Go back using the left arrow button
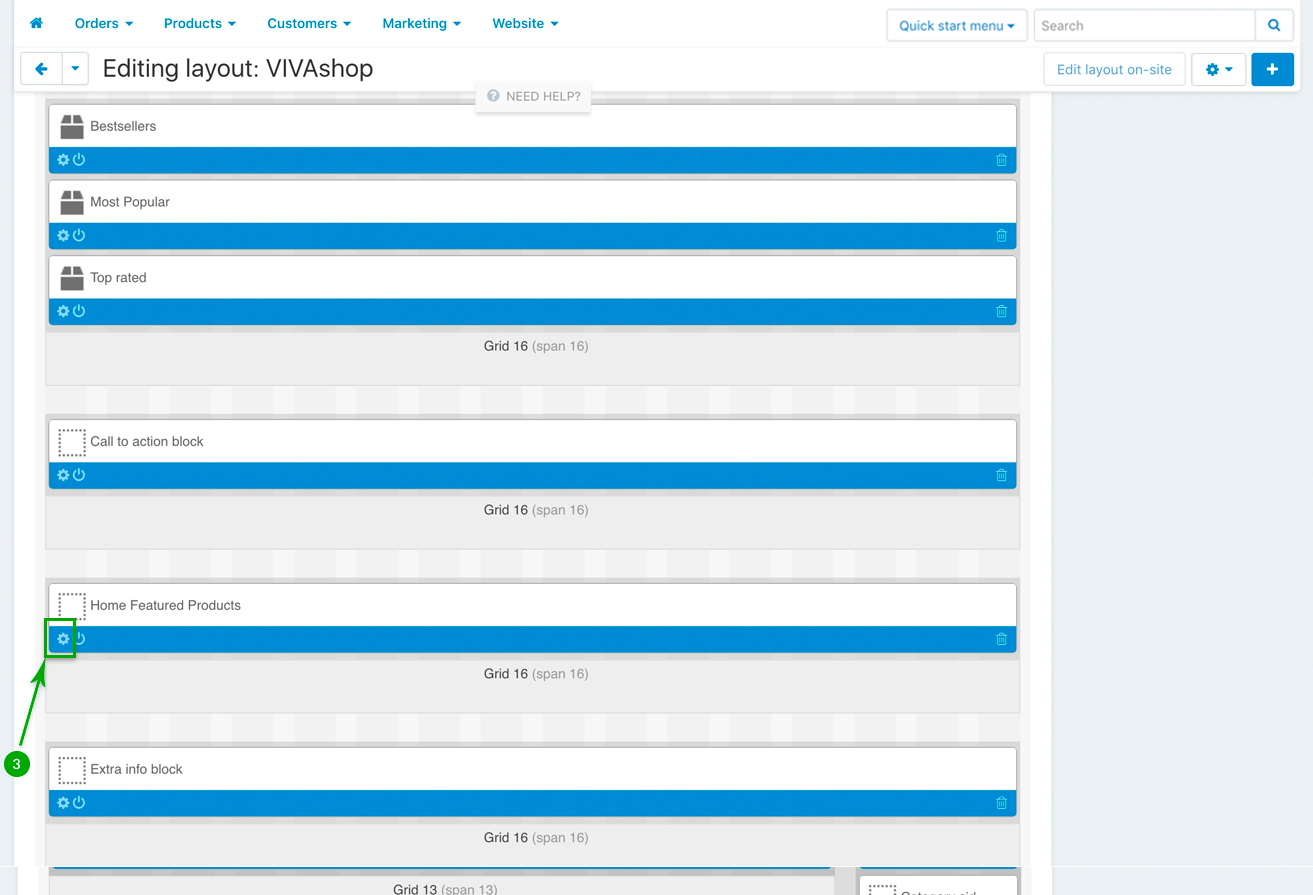 click(x=41, y=69)
